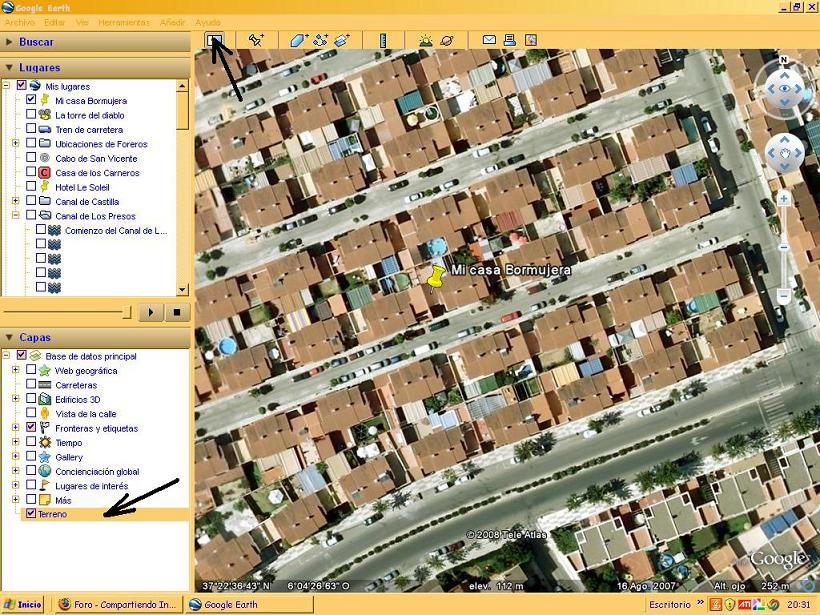Collapse Base de datos principal
This screenshot has height=615, width=820.
click(x=6, y=355)
